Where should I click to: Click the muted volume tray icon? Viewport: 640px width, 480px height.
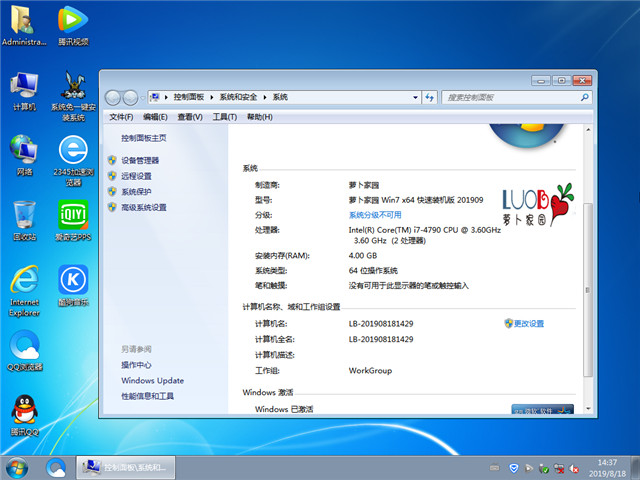coord(574,469)
